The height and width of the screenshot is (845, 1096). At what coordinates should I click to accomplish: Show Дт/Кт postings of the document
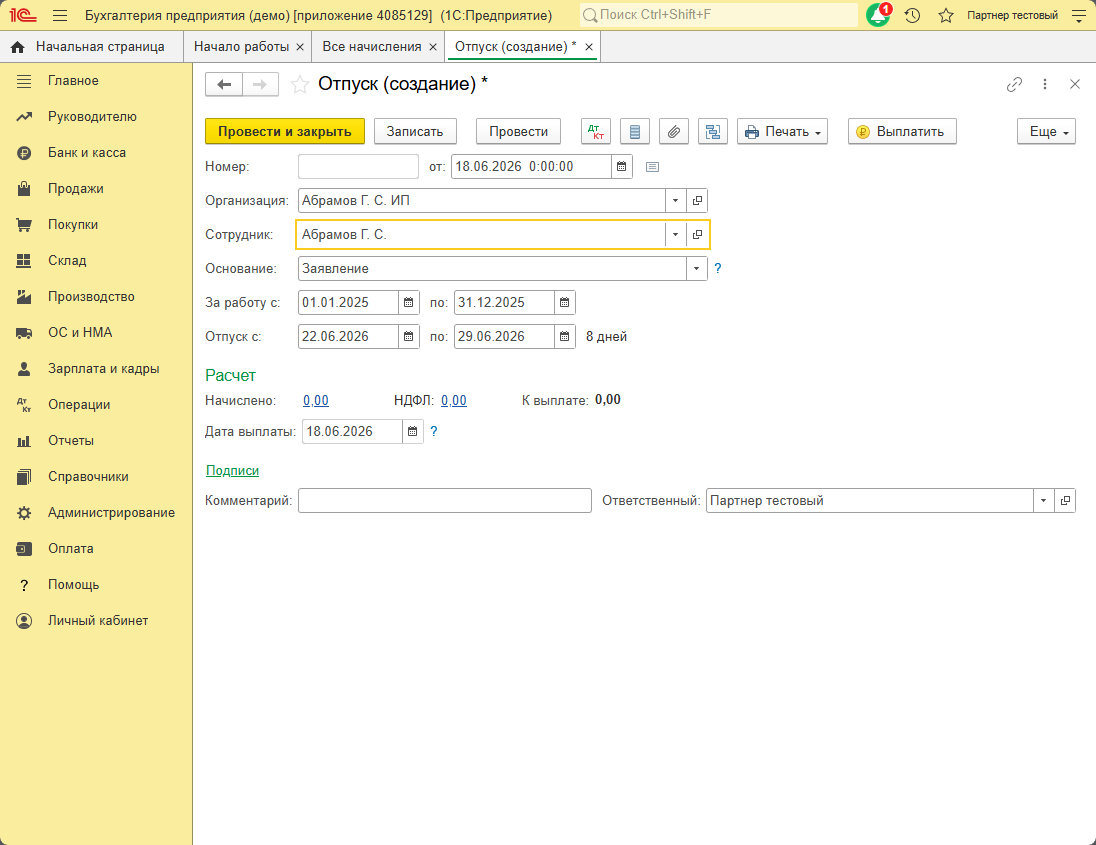596,131
